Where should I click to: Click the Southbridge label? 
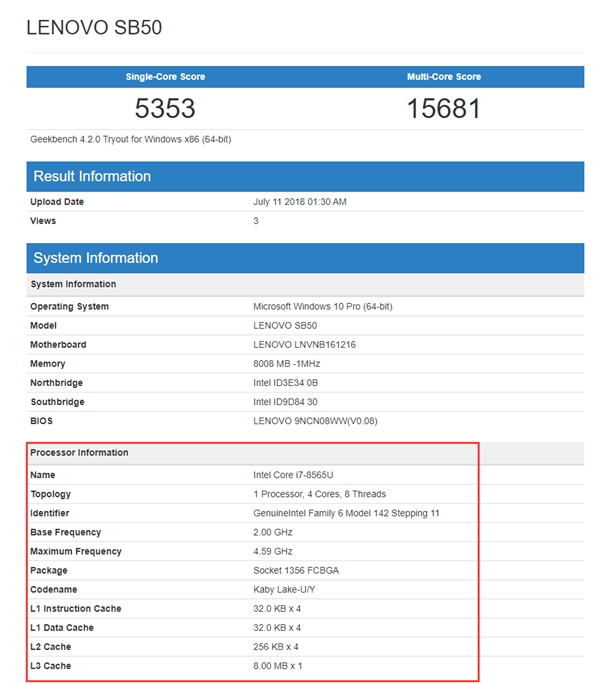[x=57, y=402]
